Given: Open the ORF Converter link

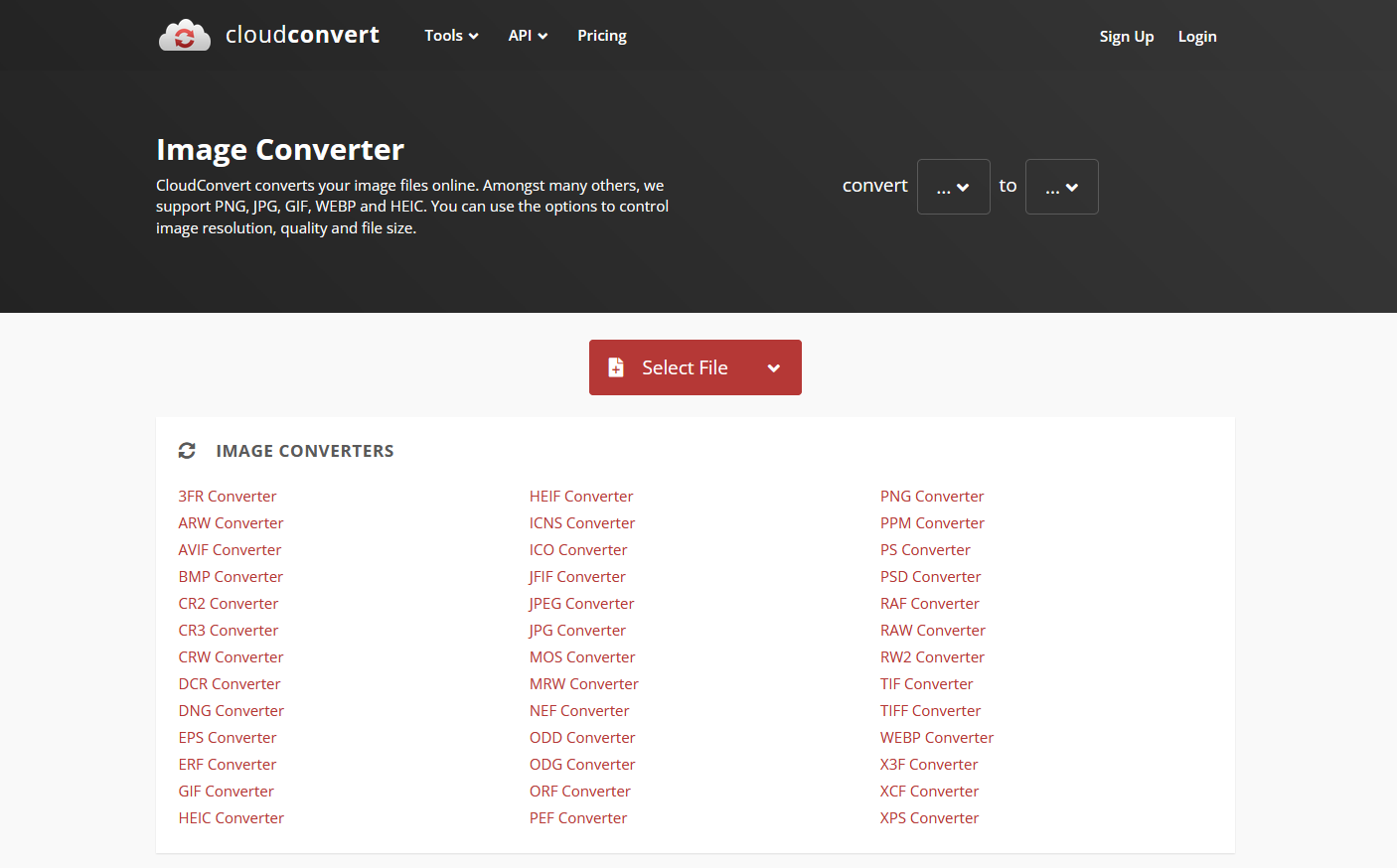Looking at the screenshot, I should 580,792.
